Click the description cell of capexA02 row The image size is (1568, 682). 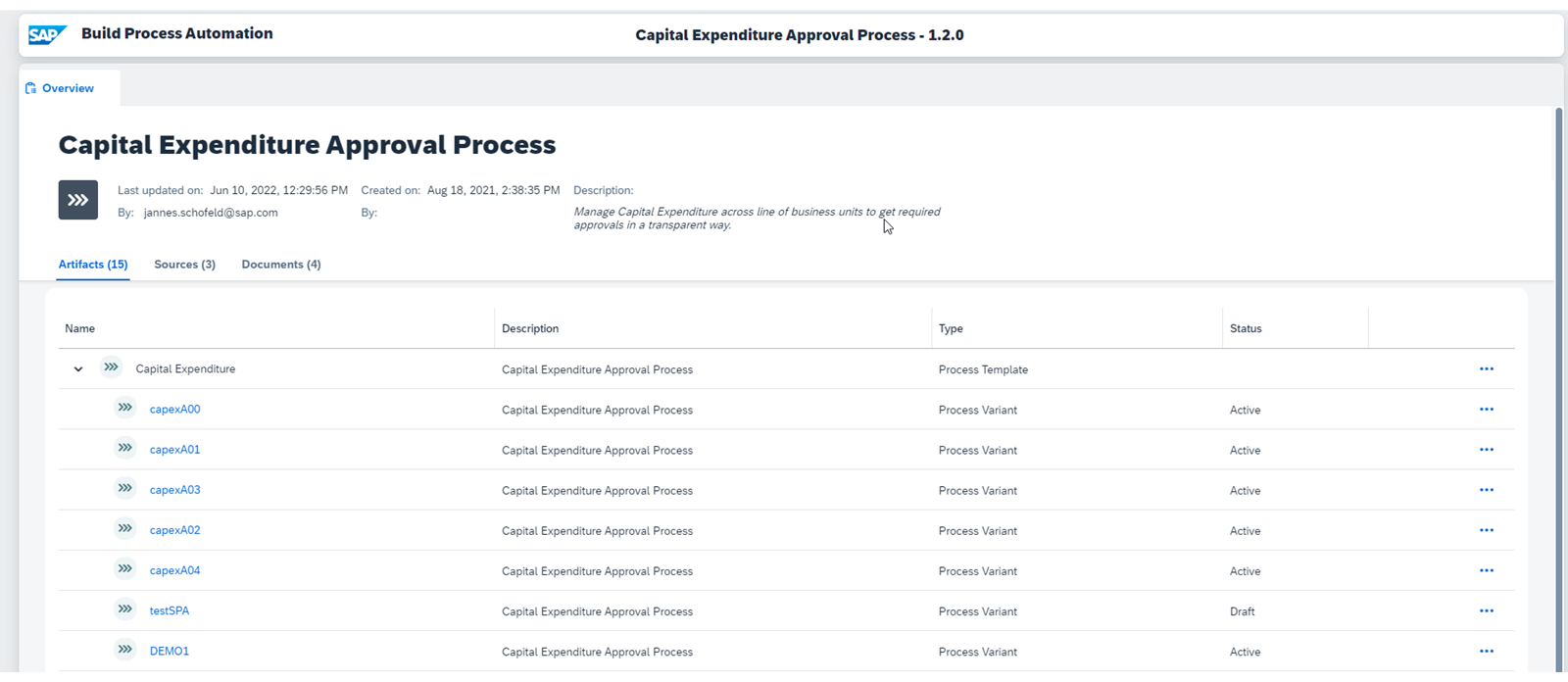pos(597,530)
